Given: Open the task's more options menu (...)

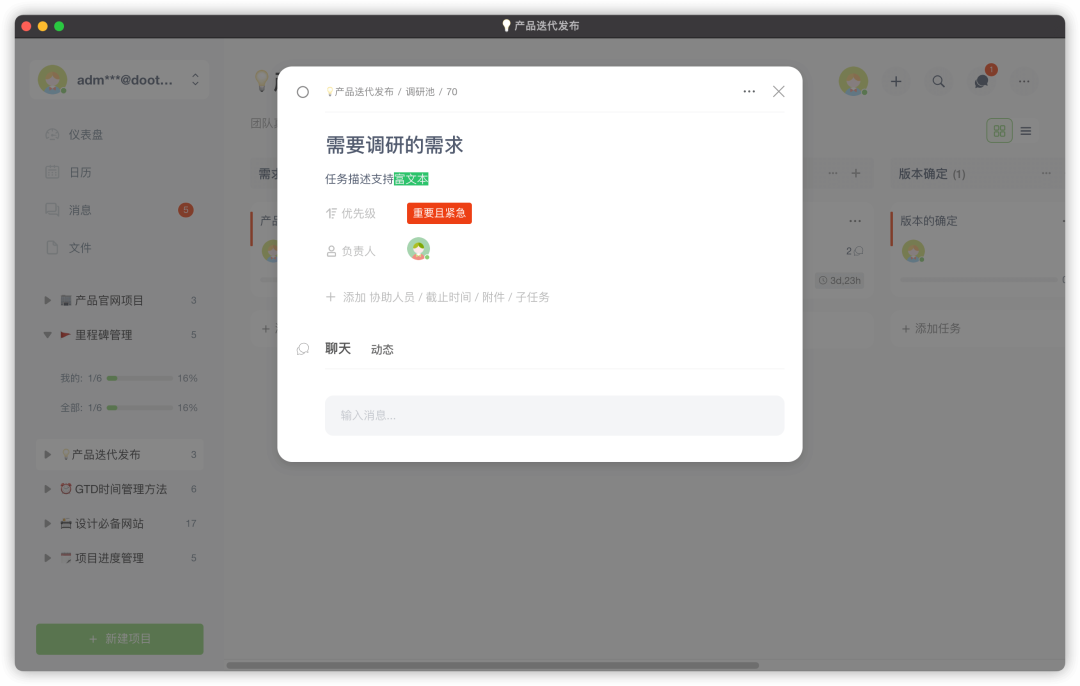Looking at the screenshot, I should (x=749, y=90).
